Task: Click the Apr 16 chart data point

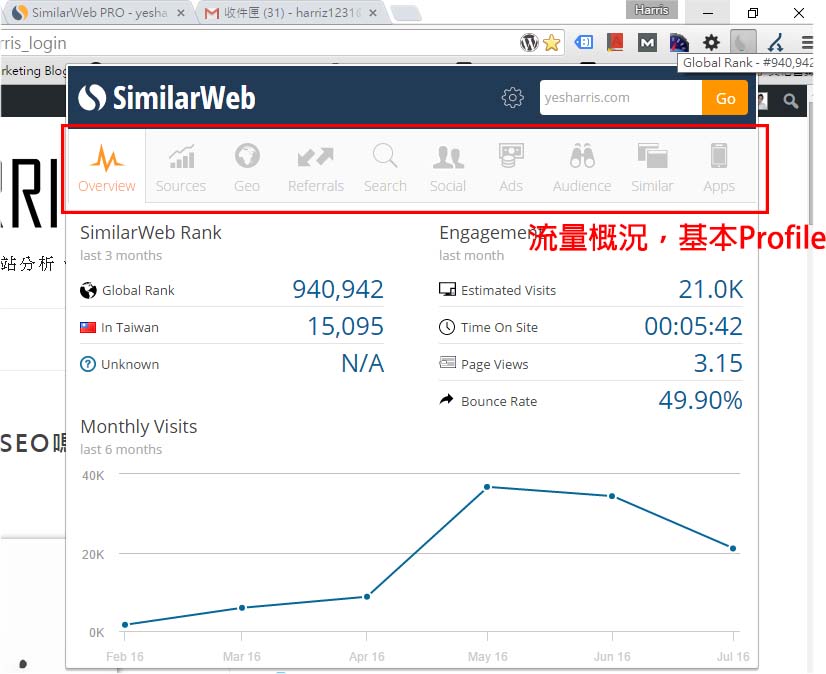Action: (367, 597)
